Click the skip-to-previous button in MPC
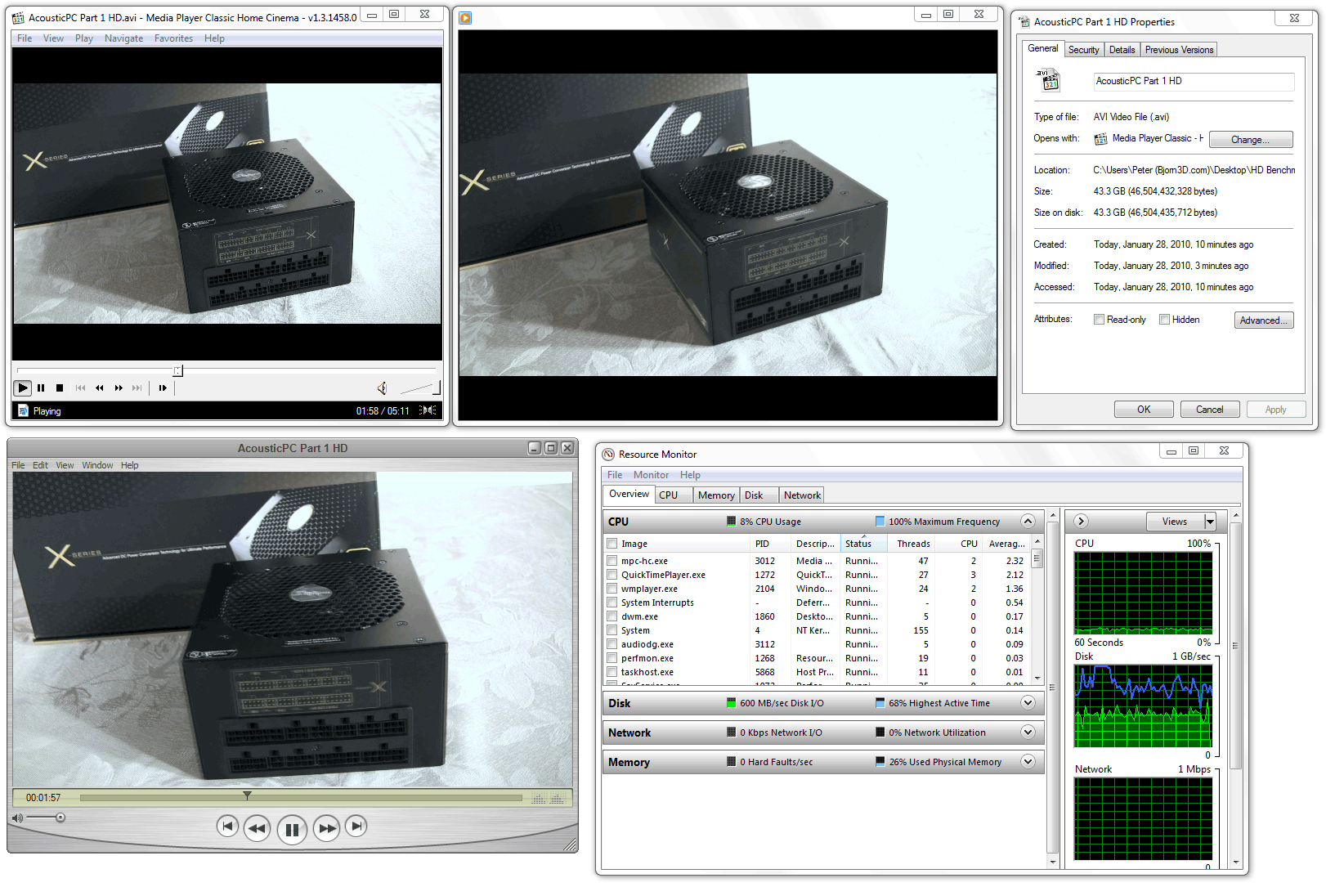1326x896 pixels. tap(80, 388)
